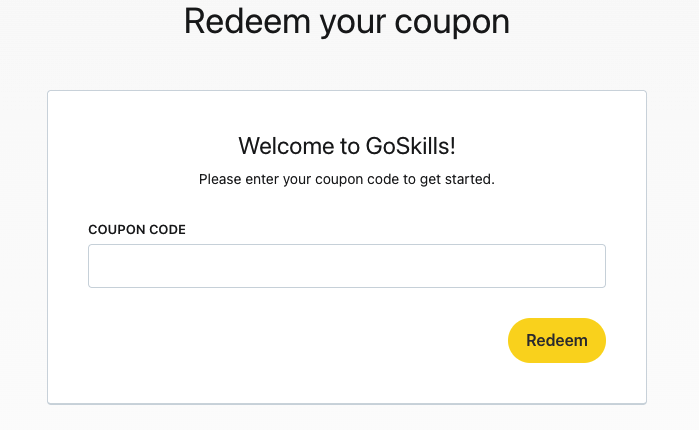Click the 'Redeem your coupon' page heading

click(x=347, y=22)
